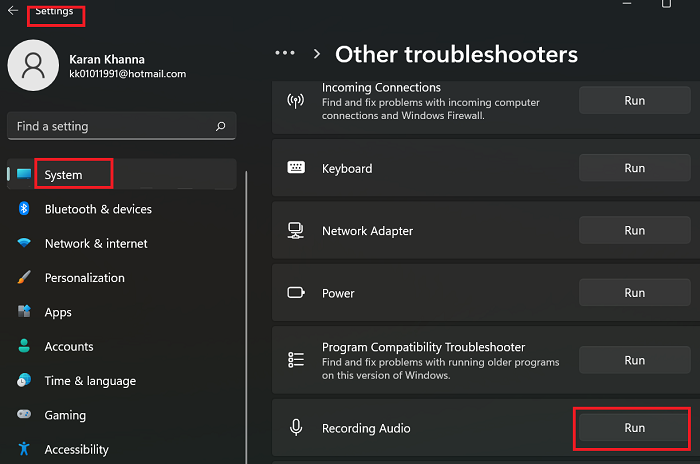This screenshot has width=700, height=464.
Task: Expand the breadcrumb ellipsis menu
Action: pyautogui.click(x=285, y=53)
